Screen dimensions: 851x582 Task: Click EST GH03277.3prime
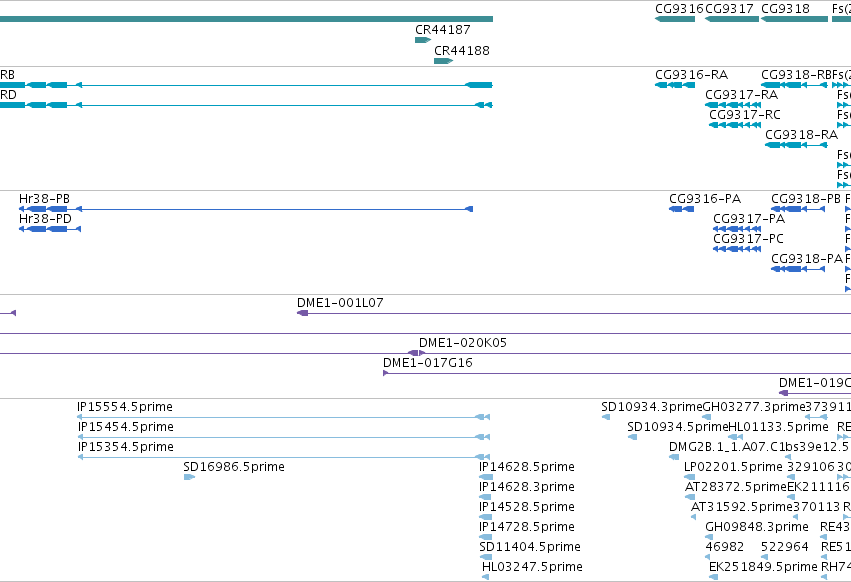pyautogui.click(x=754, y=407)
